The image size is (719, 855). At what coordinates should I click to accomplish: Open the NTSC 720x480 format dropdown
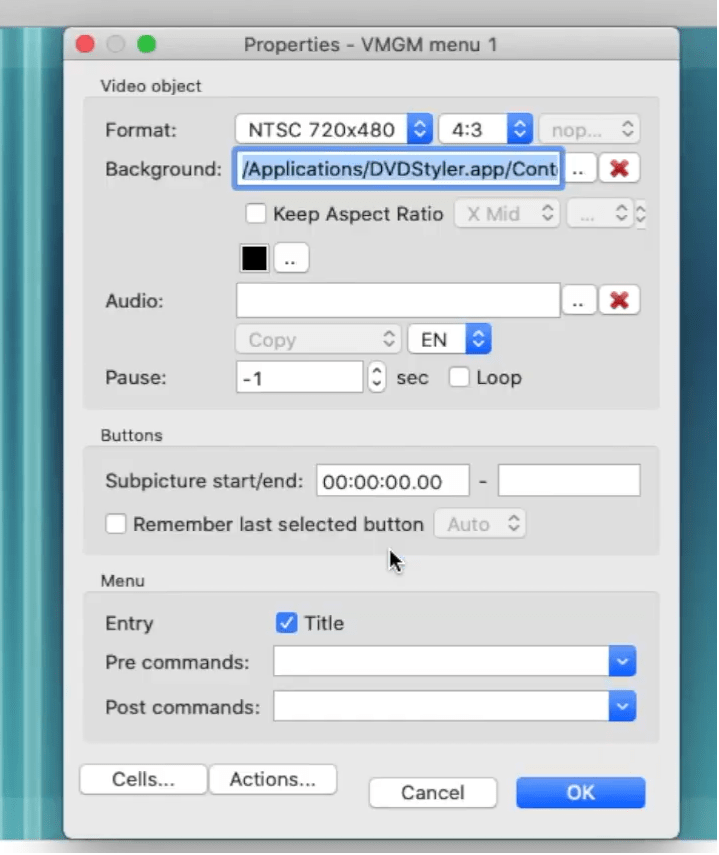pos(334,129)
